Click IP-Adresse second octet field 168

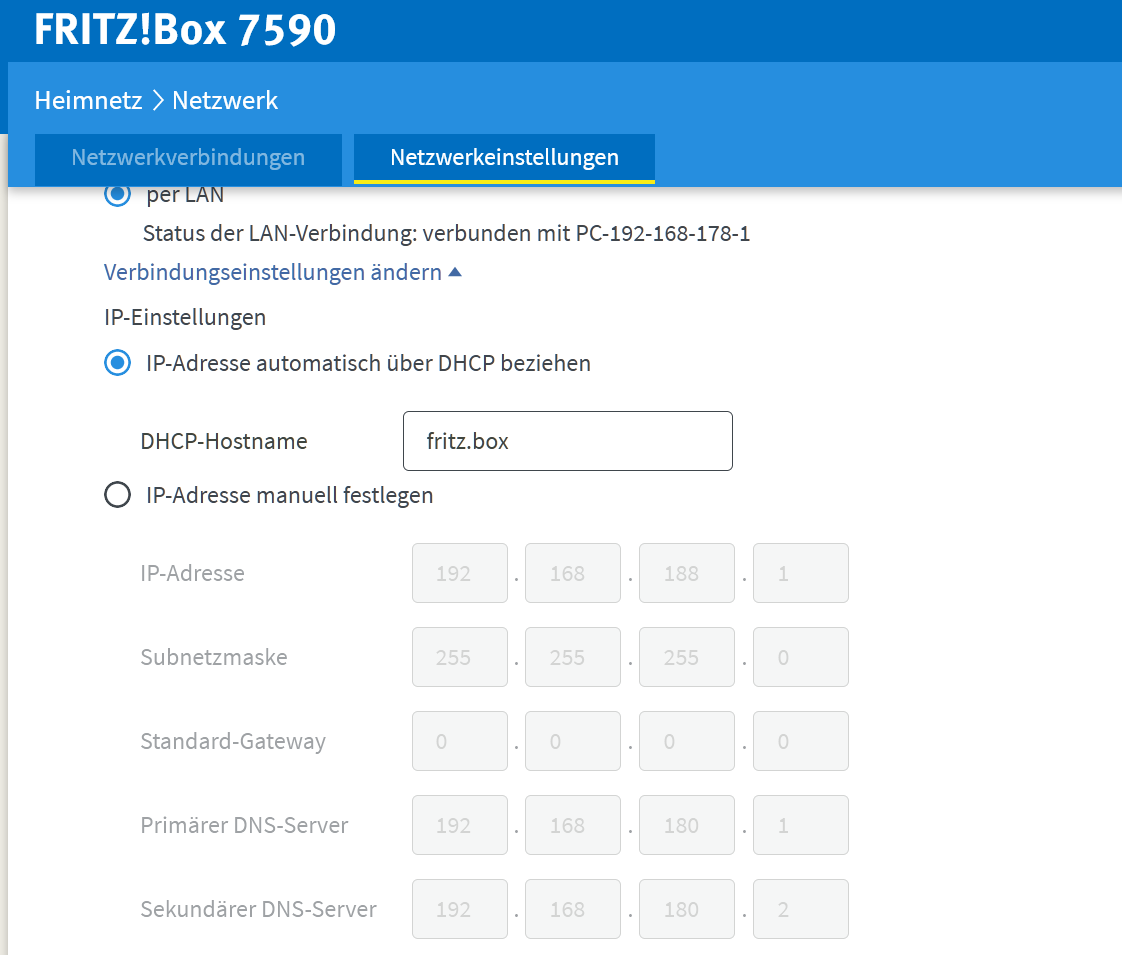tap(573, 573)
